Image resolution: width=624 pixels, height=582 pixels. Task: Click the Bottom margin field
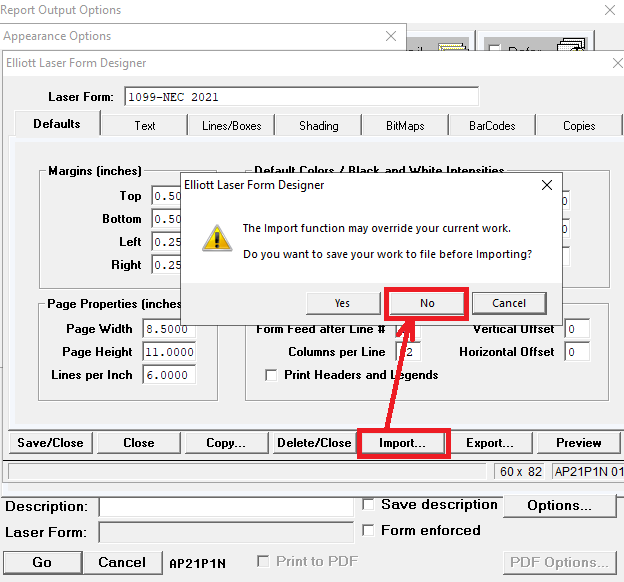(167, 219)
